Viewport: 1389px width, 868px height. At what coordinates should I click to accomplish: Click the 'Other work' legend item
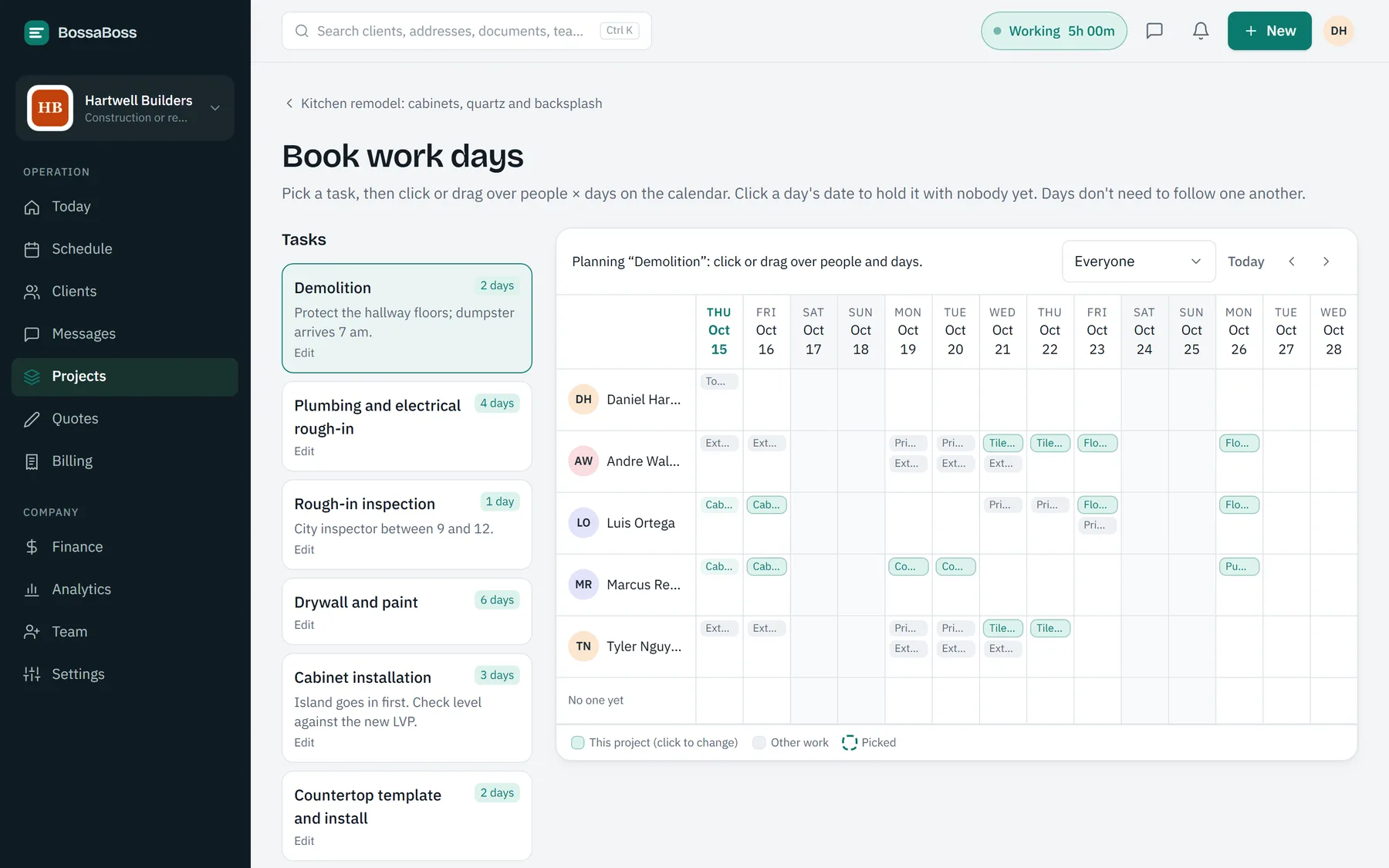(790, 742)
